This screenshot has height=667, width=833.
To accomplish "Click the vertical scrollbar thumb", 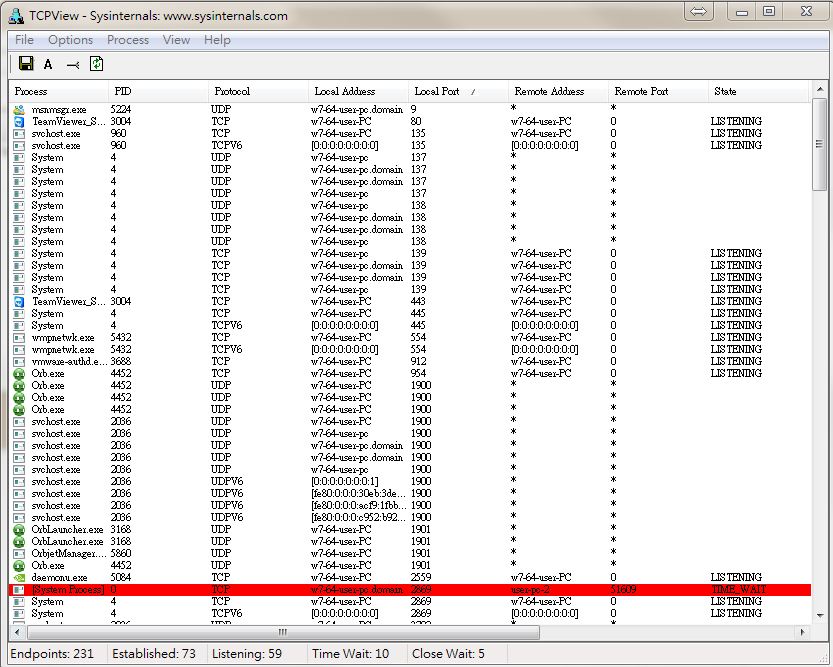I will tap(820, 143).
